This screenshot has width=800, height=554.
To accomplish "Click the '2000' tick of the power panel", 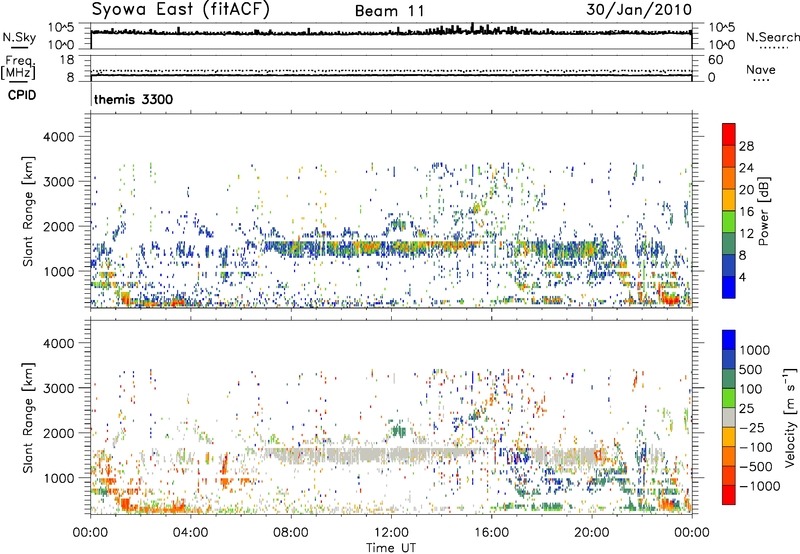I will [x=58, y=226].
